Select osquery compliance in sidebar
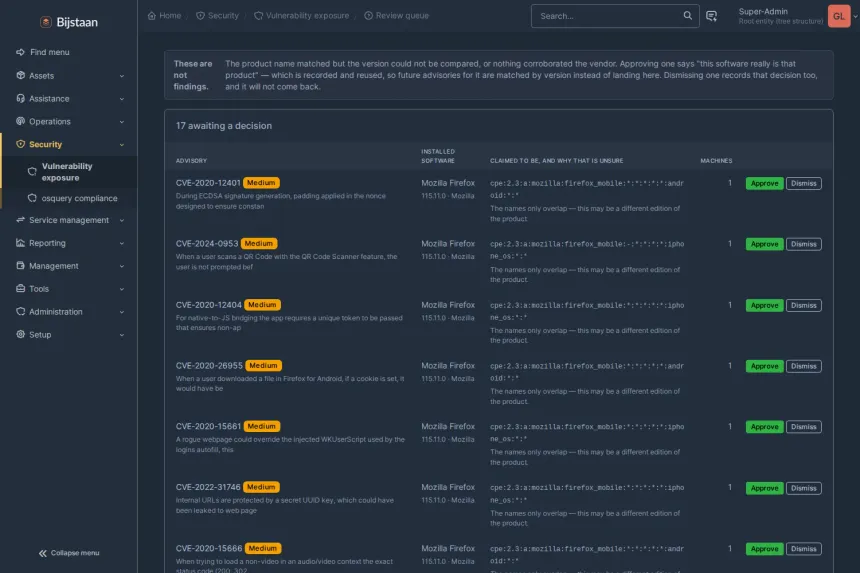Viewport: 860px width, 573px height. pos(69,198)
